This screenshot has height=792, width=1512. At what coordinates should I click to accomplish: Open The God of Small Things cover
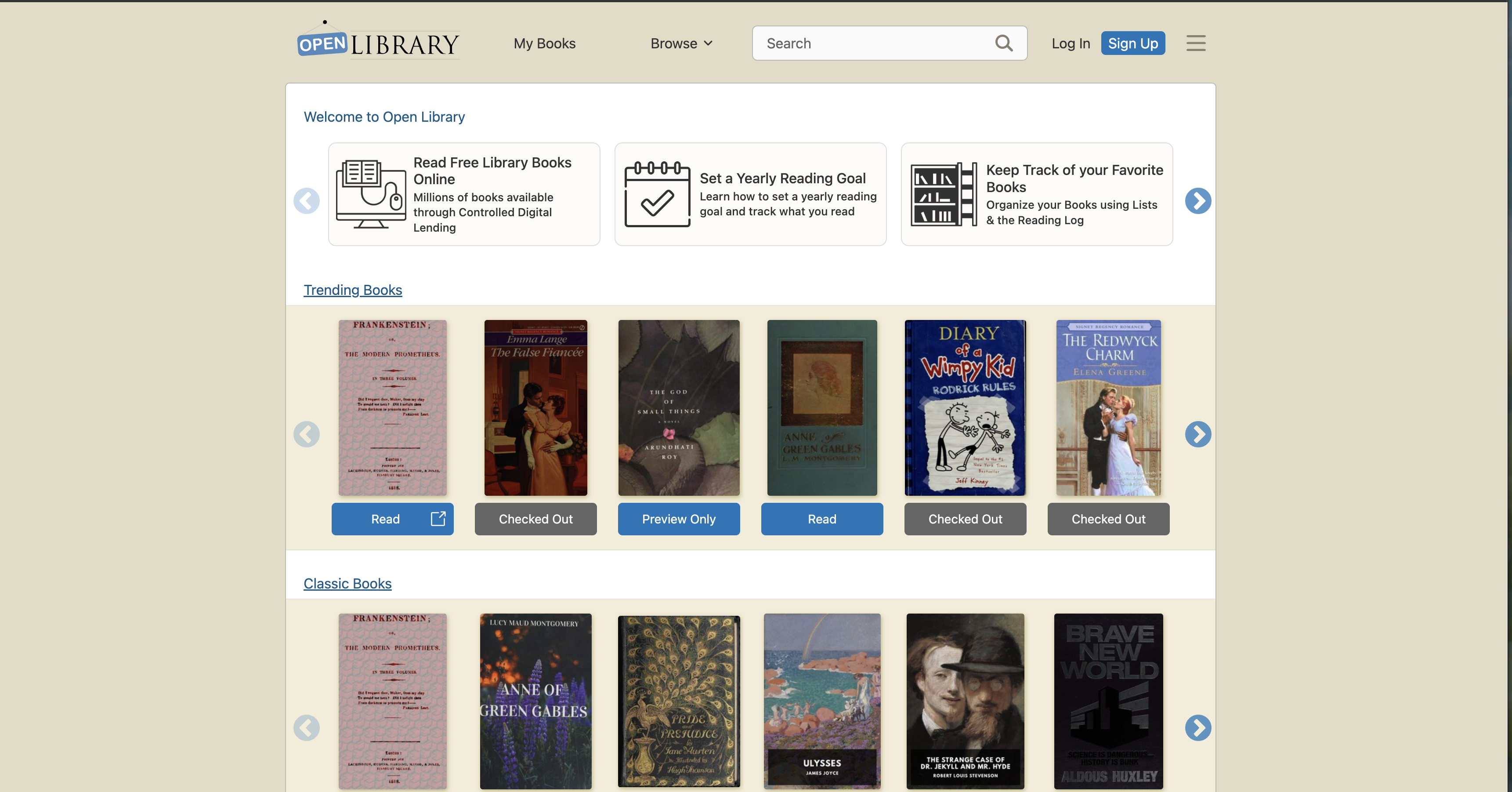[x=679, y=407]
